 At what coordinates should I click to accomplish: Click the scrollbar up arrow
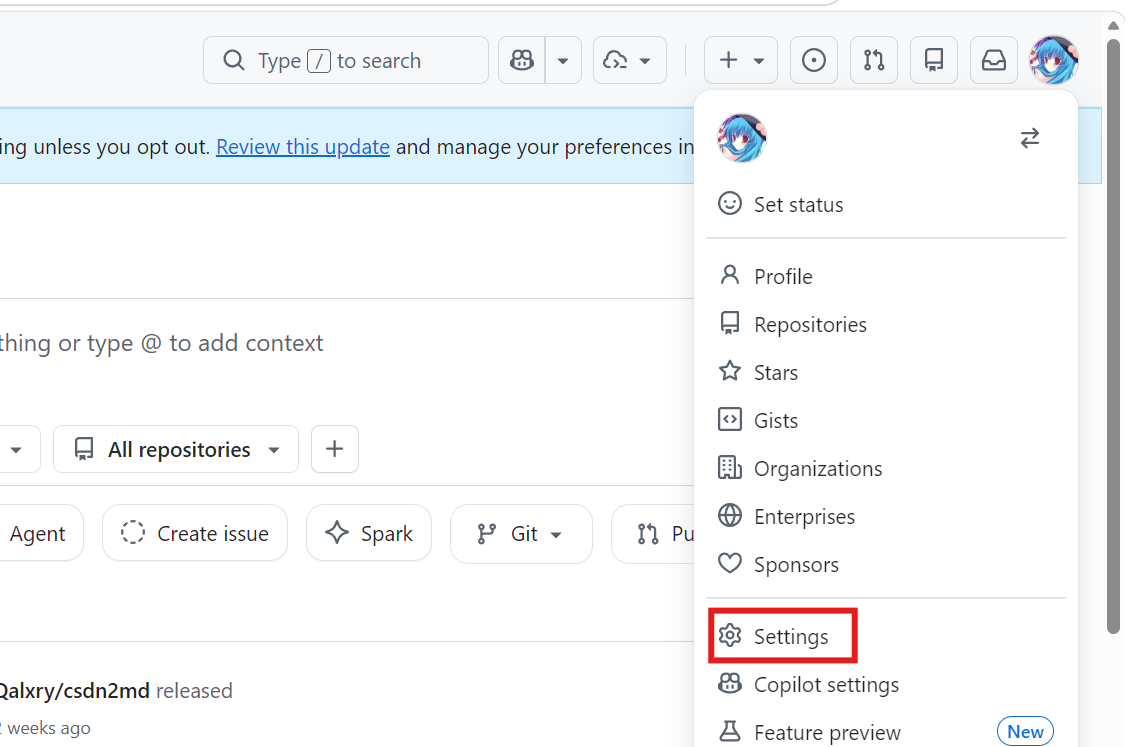pos(1113,25)
